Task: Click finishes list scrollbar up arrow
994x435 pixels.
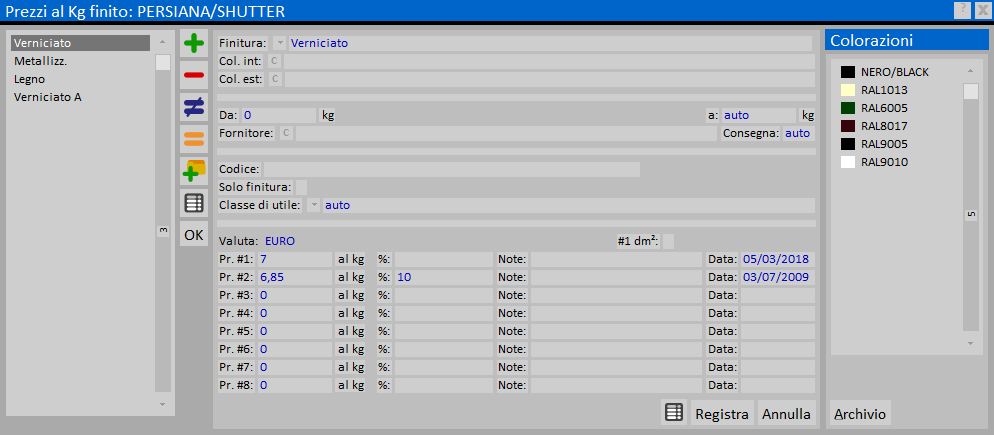Action: click(x=162, y=41)
